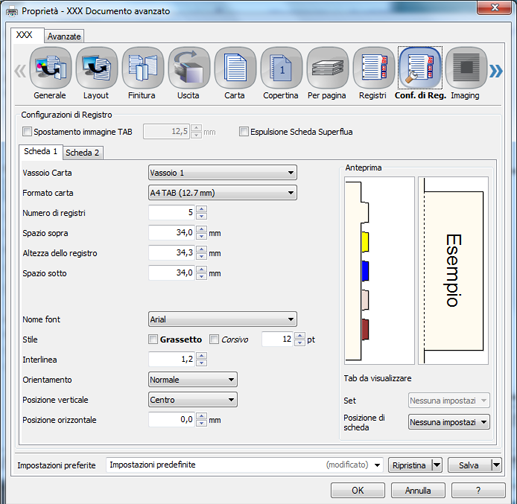Switch to the Avanzate tab
This screenshot has width=517, height=504.
[x=64, y=36]
